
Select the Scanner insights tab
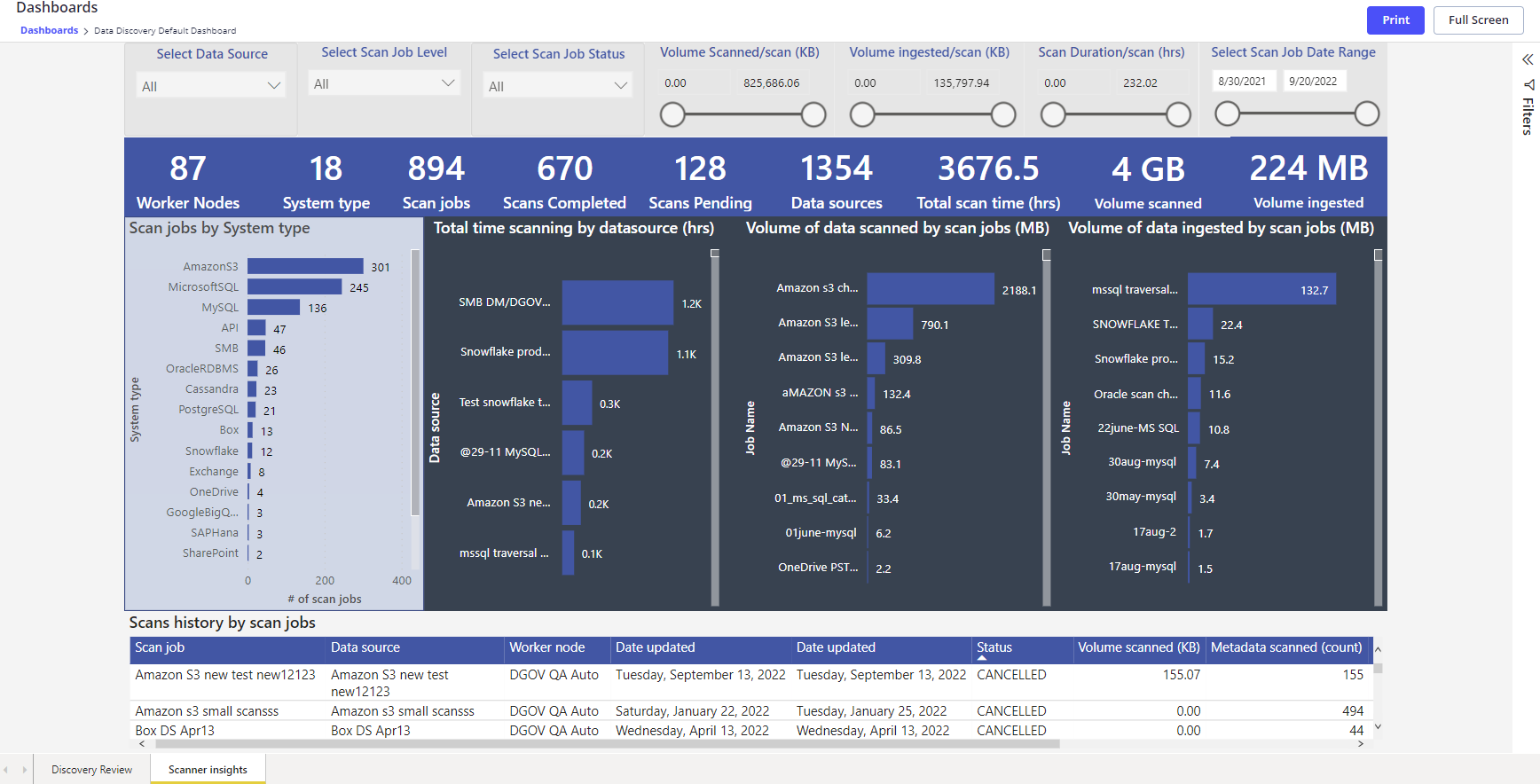point(208,770)
